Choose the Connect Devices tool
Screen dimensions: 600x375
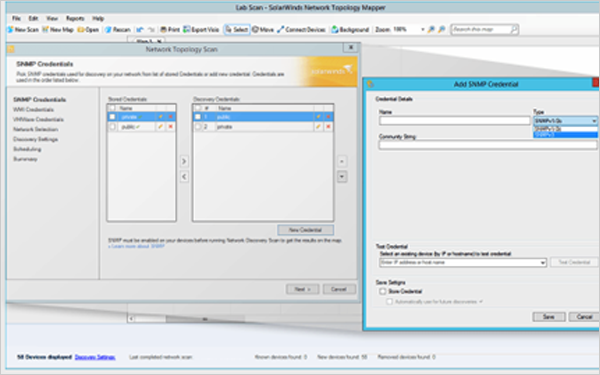pyautogui.click(x=301, y=29)
